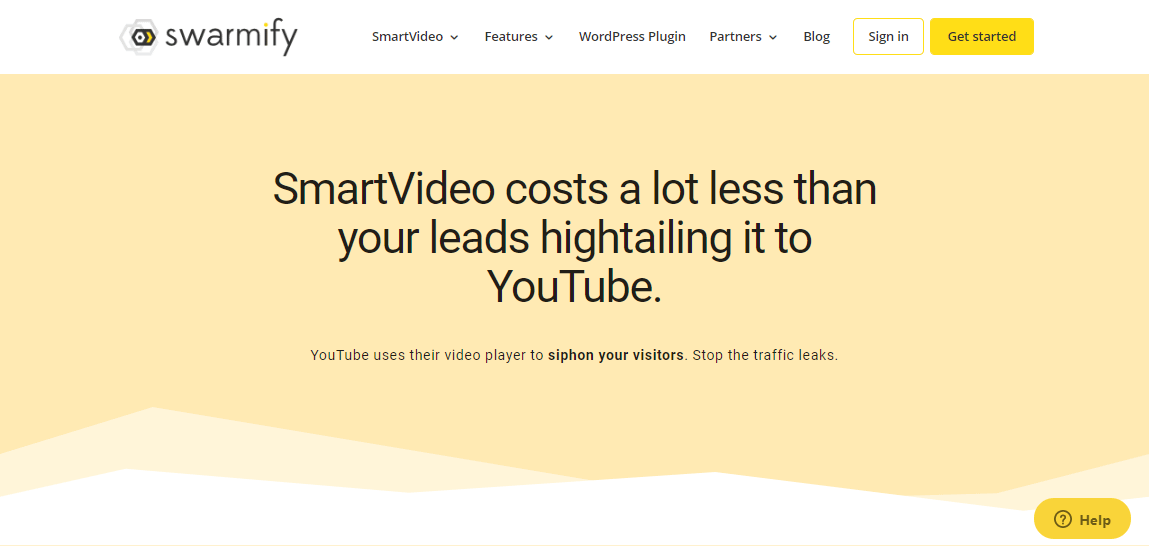The height and width of the screenshot is (552, 1149).
Task: Click the question mark icon in Help
Action: click(1063, 520)
